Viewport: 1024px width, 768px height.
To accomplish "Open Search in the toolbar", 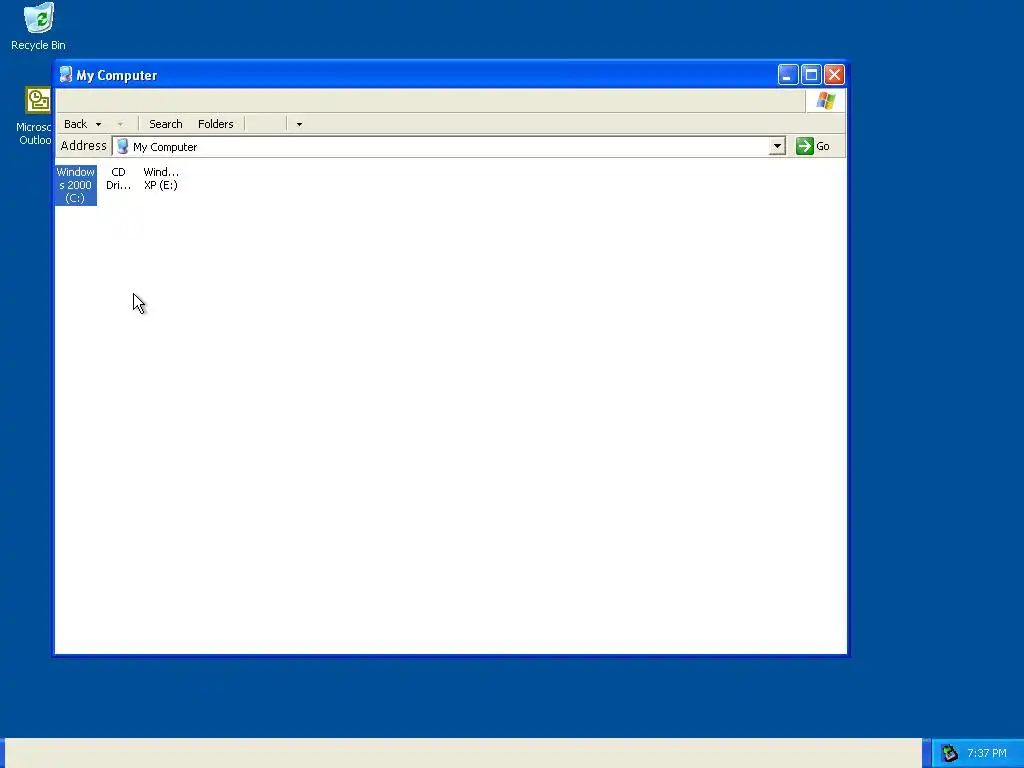I will (x=166, y=124).
